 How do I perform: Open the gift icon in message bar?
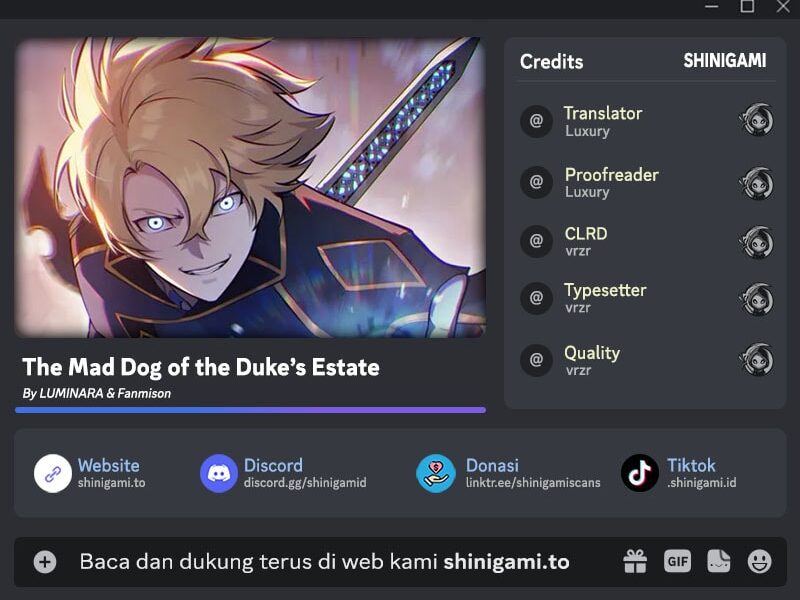point(635,562)
